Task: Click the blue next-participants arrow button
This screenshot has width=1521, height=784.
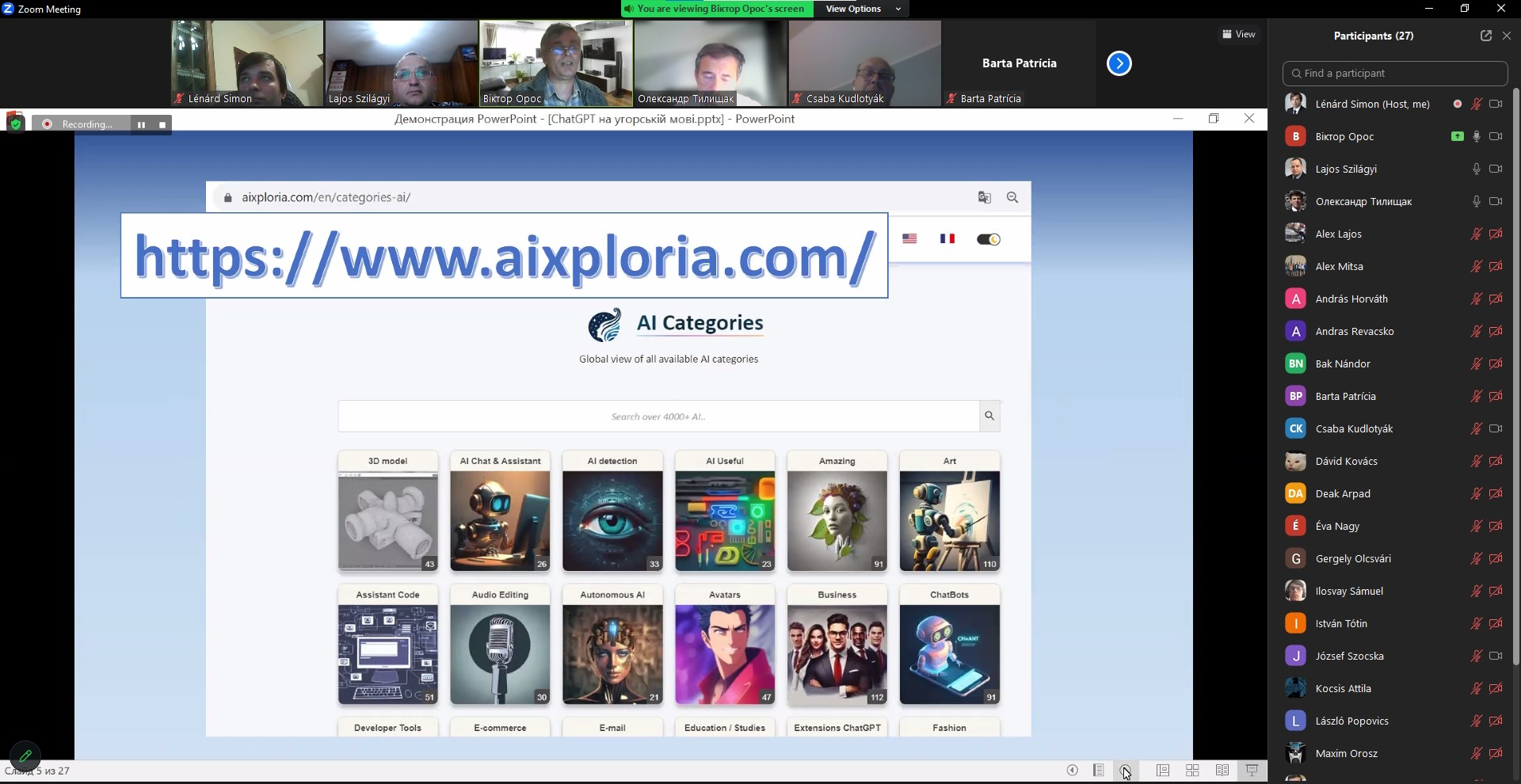Action: [1119, 63]
